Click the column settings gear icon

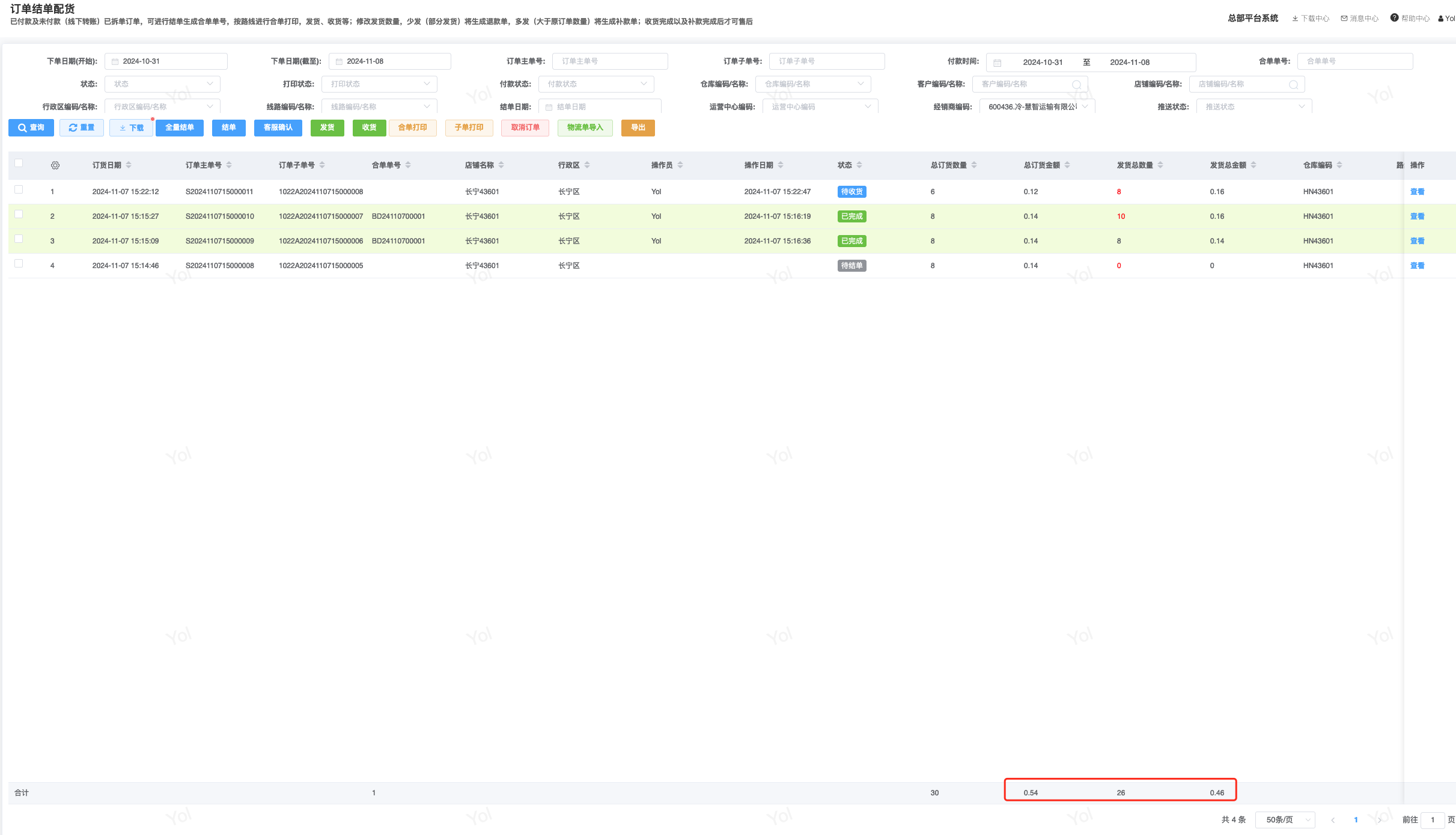(x=55, y=165)
